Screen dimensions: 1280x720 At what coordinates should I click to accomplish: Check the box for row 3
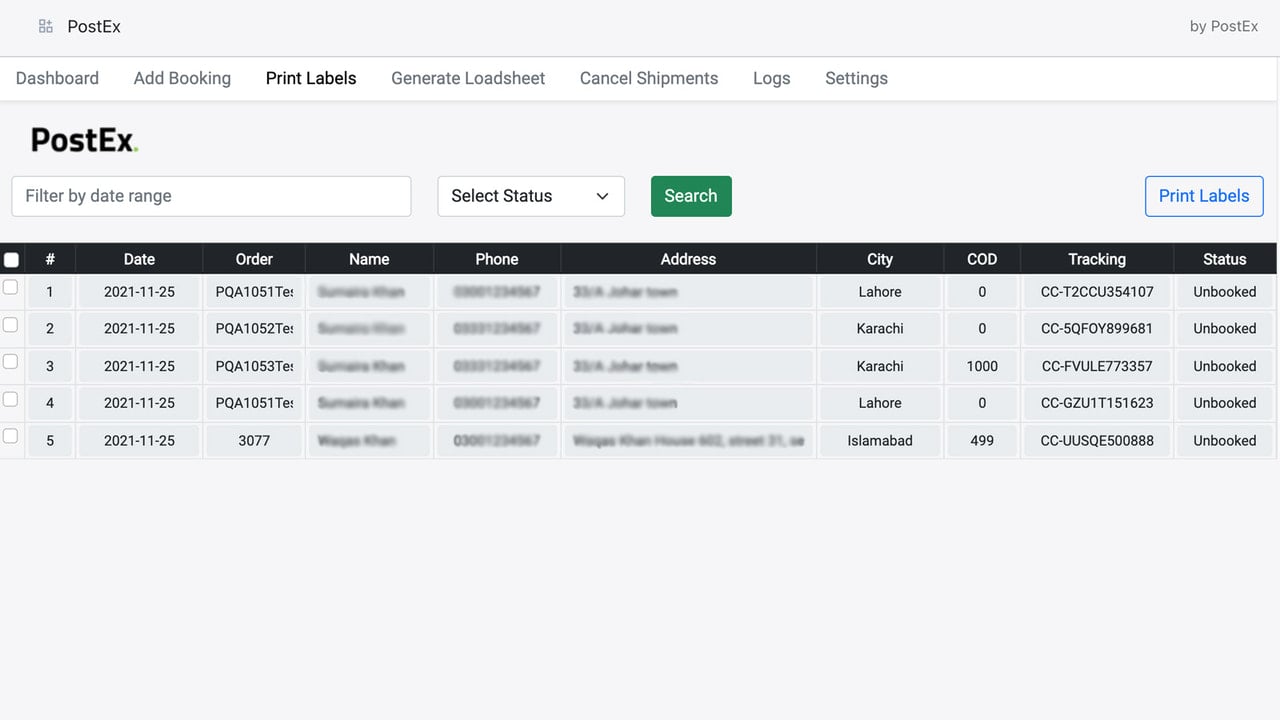10,361
